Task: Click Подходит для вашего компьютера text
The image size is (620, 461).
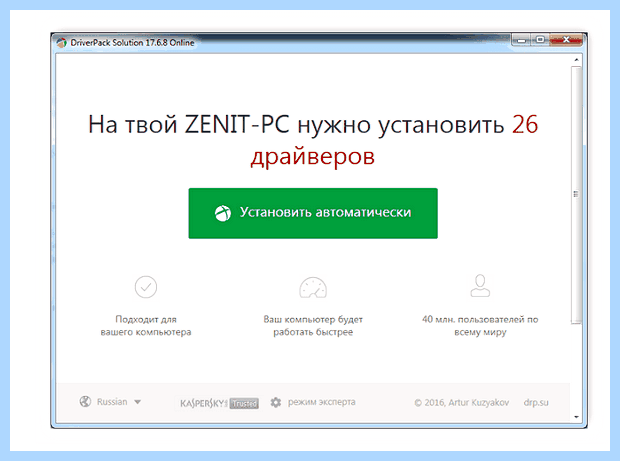Action: (146, 325)
